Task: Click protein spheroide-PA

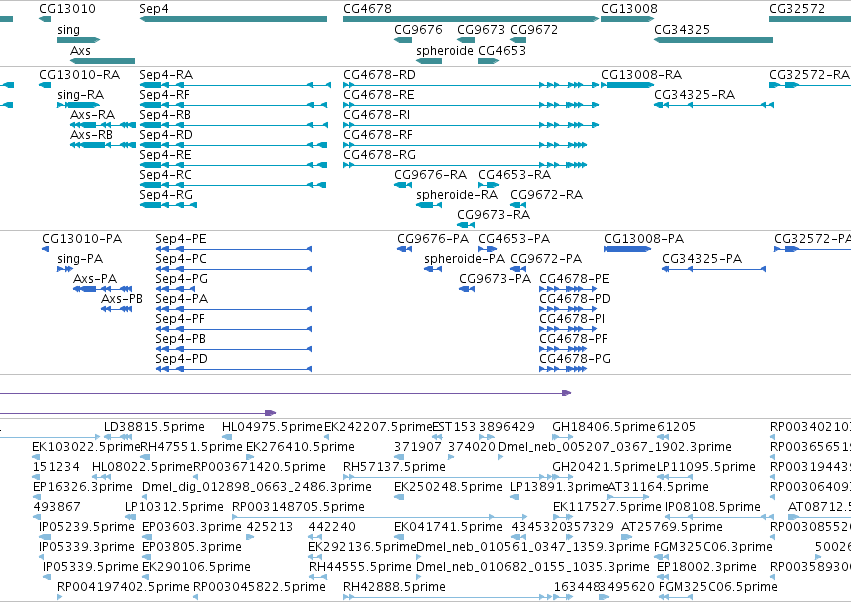Action: pyautogui.click(x=433, y=269)
